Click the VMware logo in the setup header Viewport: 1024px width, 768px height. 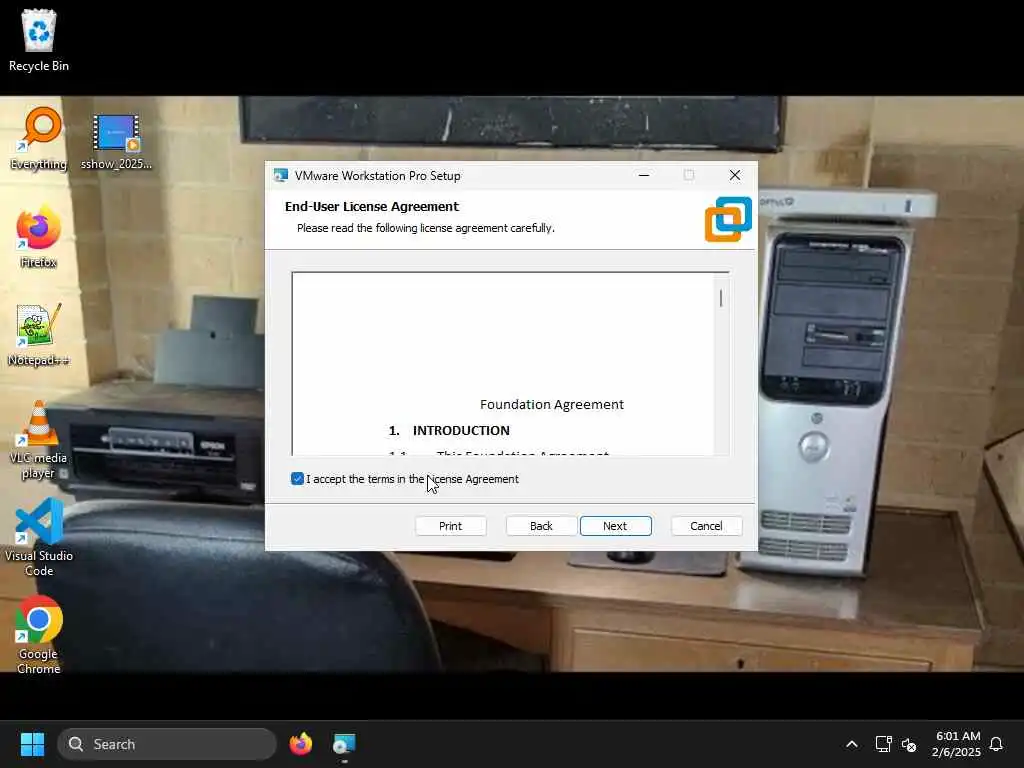(728, 219)
